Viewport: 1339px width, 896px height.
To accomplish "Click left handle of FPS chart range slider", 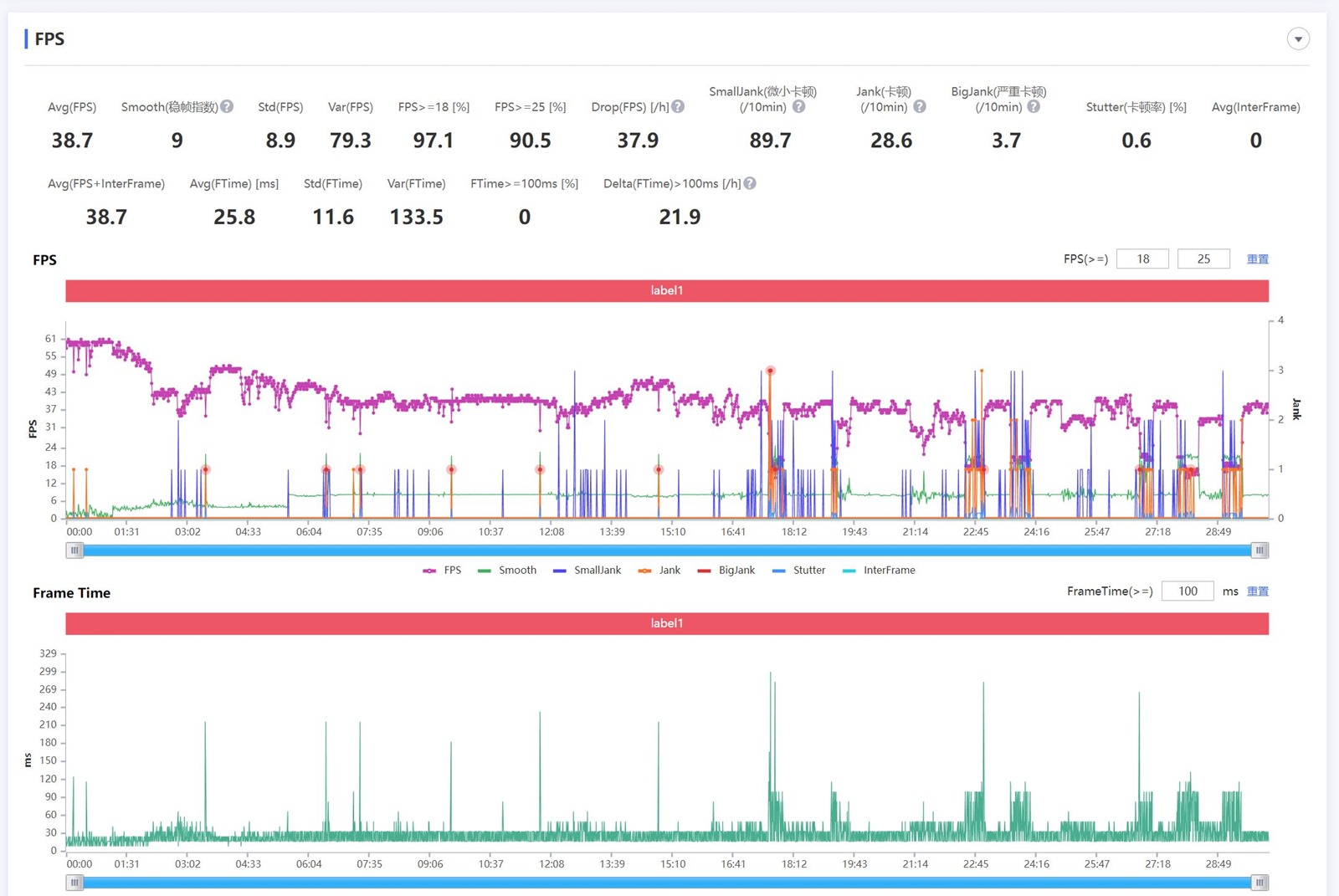I will 75,550.
